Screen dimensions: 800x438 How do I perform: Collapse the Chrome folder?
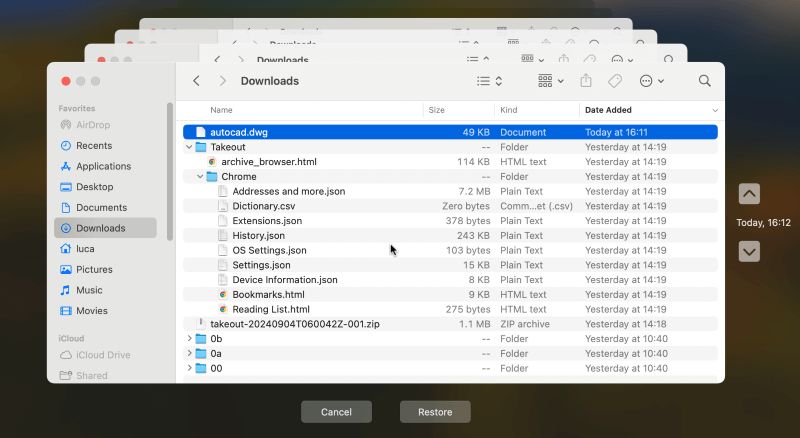pos(200,177)
